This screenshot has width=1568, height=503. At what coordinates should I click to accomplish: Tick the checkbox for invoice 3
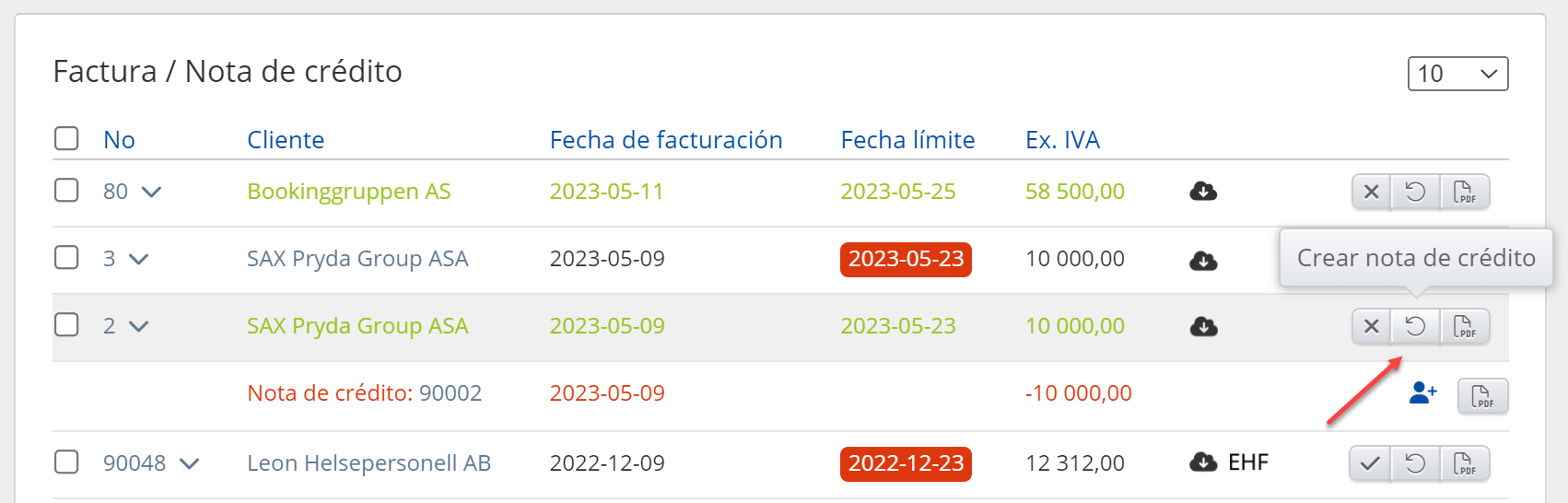[66, 258]
